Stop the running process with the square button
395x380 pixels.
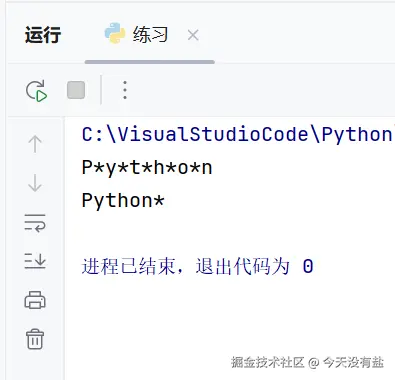pos(76,90)
